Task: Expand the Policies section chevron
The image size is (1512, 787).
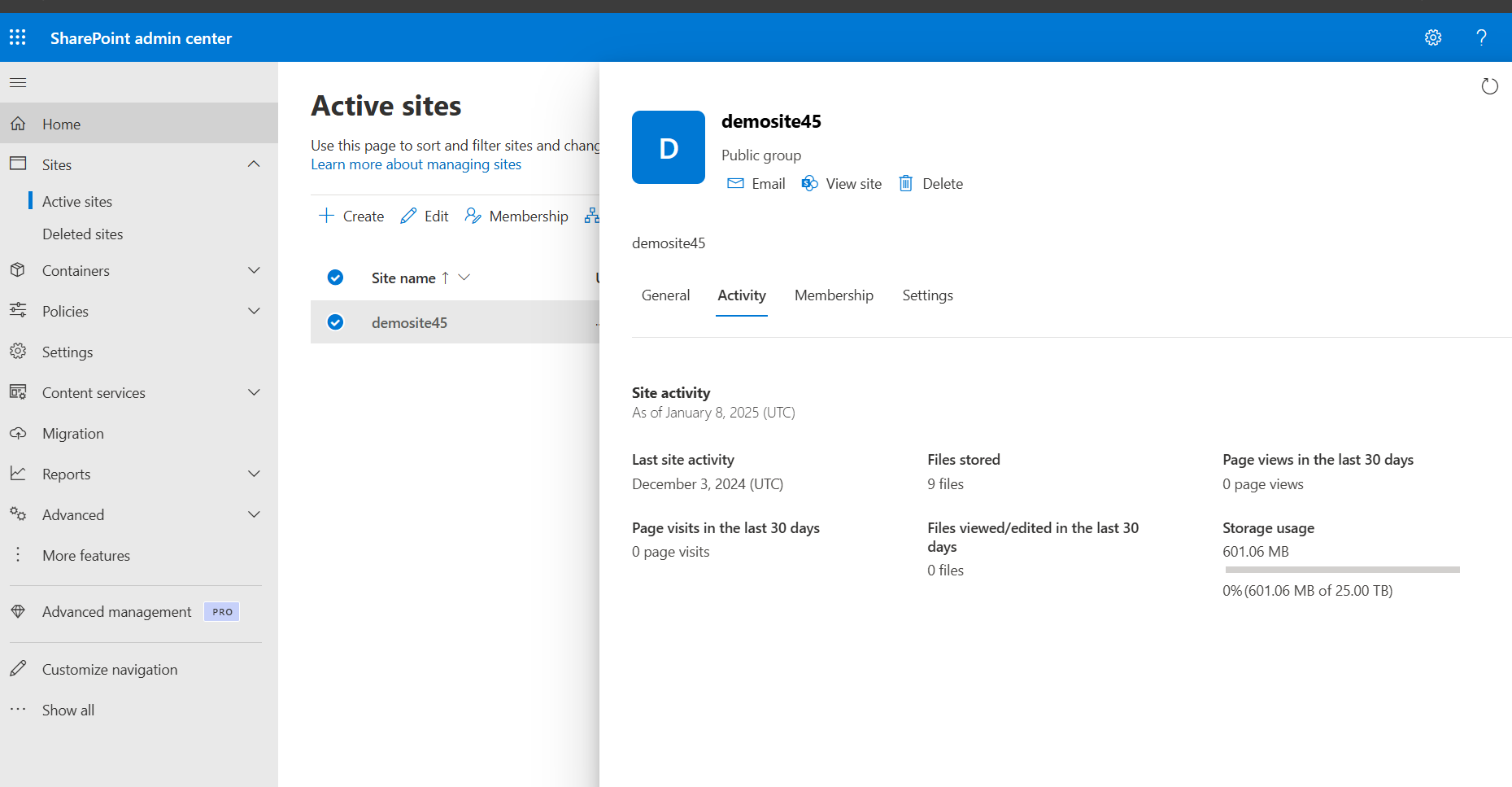Action: pyautogui.click(x=254, y=311)
